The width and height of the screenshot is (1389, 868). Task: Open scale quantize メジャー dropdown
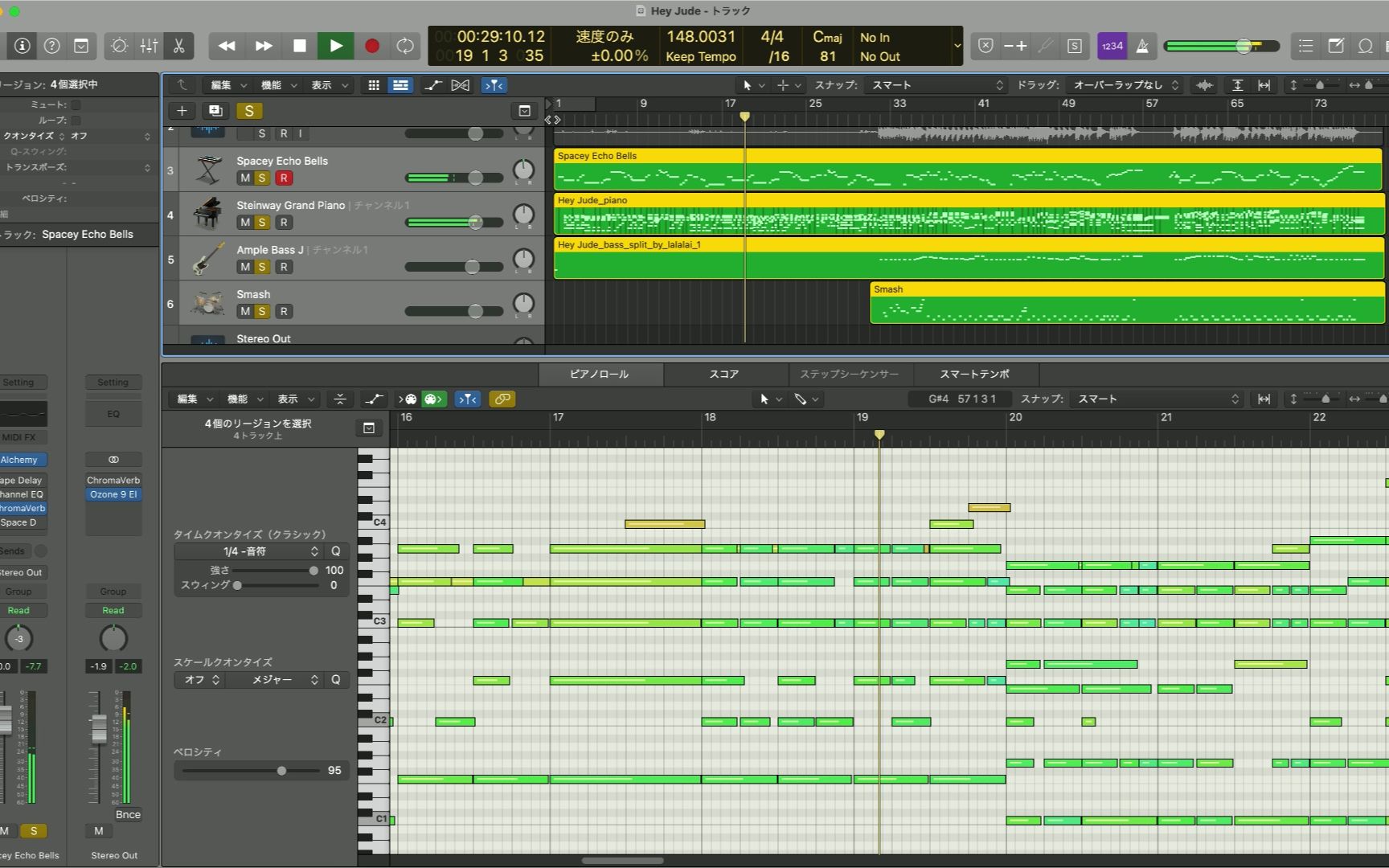tap(275, 680)
